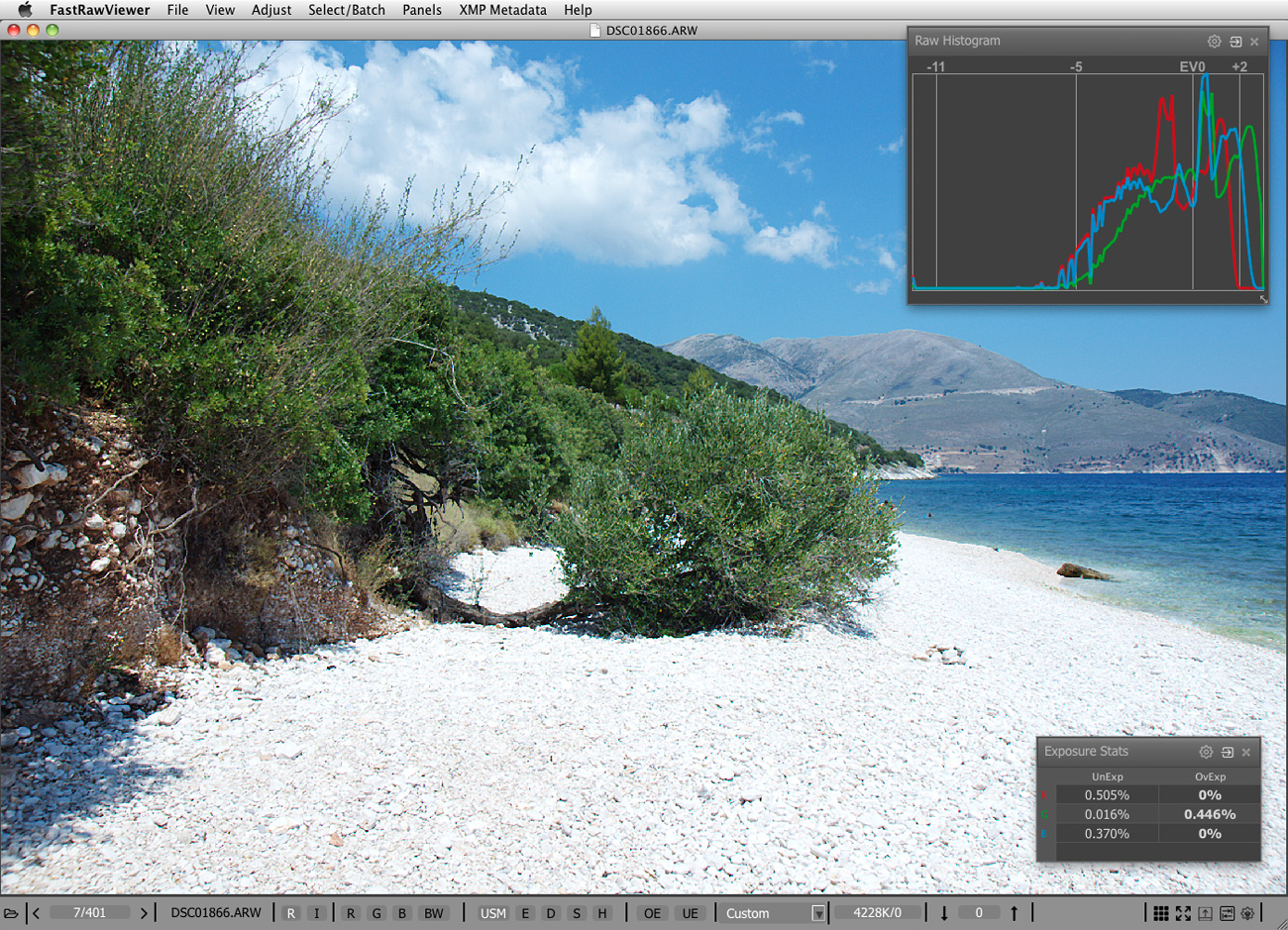Viewport: 1288px width, 930px height.
Task: Go to the previous image arrow
Action: [37, 913]
